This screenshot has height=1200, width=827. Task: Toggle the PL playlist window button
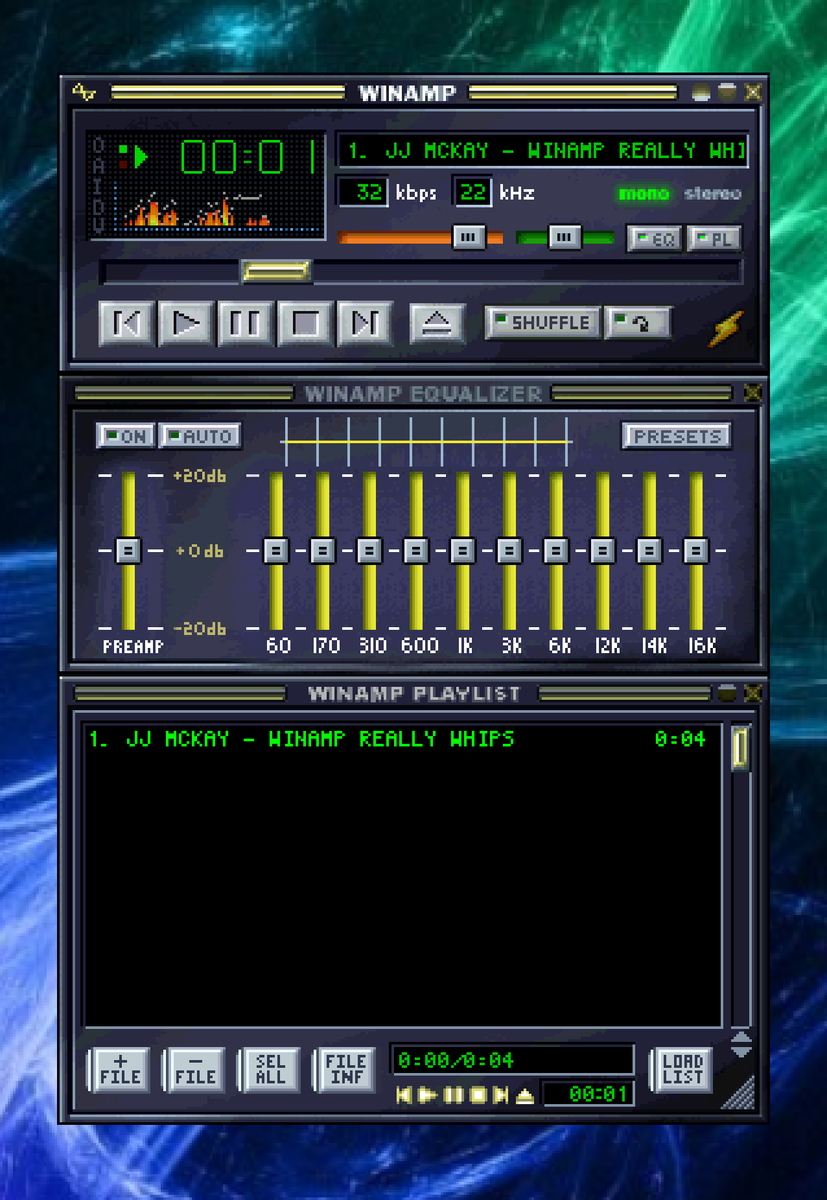click(x=714, y=239)
